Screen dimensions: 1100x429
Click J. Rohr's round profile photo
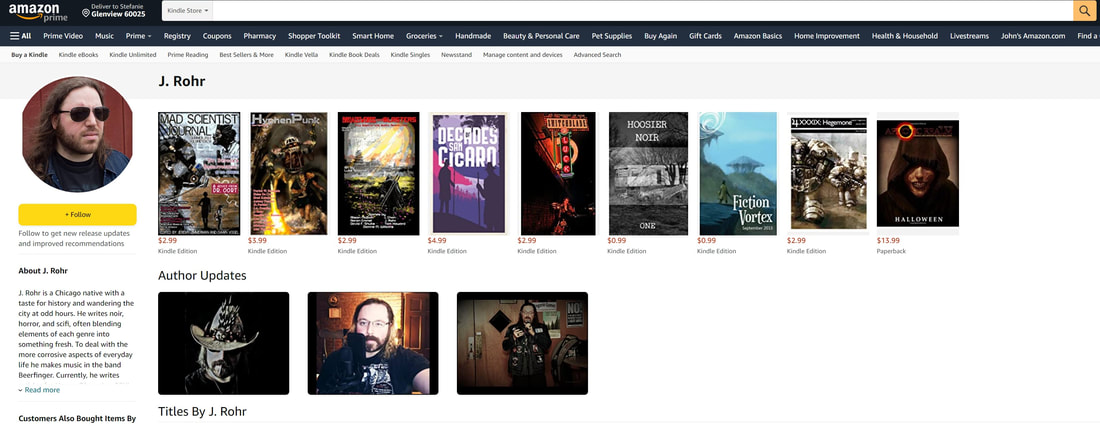pyautogui.click(x=77, y=135)
